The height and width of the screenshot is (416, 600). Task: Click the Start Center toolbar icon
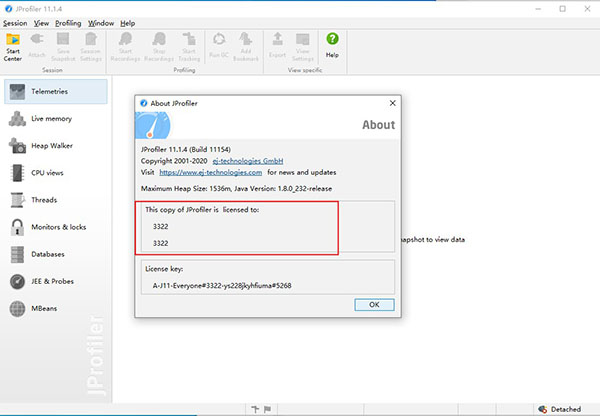tap(14, 44)
